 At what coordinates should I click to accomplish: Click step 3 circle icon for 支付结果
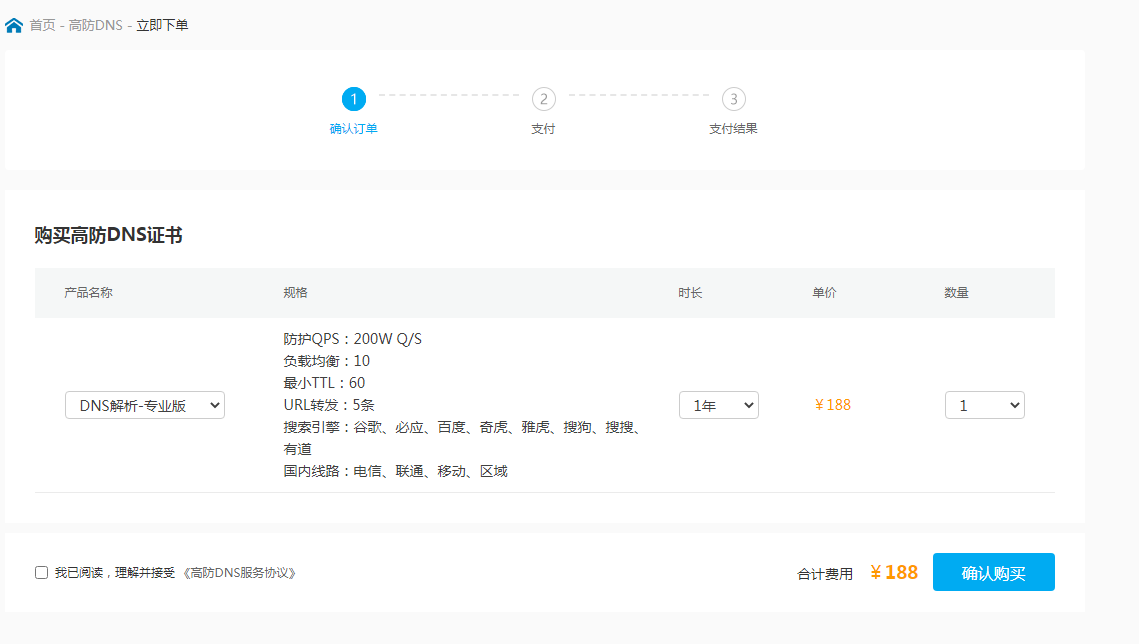[x=733, y=100]
